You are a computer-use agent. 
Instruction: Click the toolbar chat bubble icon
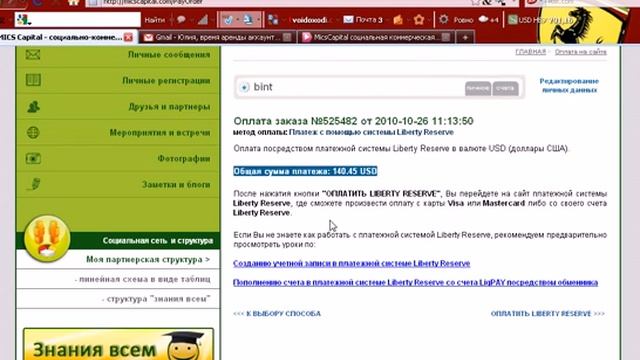(x=181, y=20)
